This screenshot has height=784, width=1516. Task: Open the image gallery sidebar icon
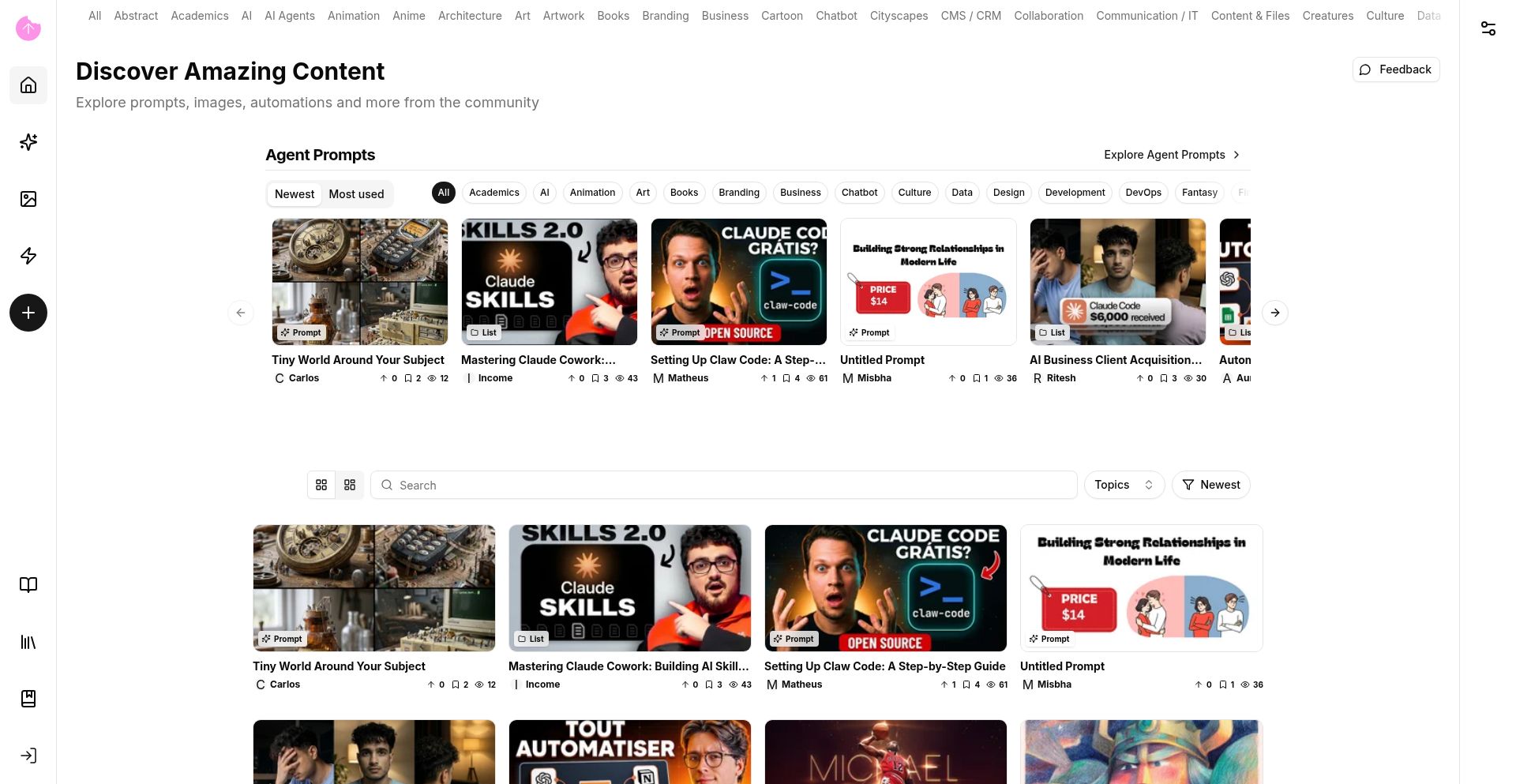[x=28, y=199]
